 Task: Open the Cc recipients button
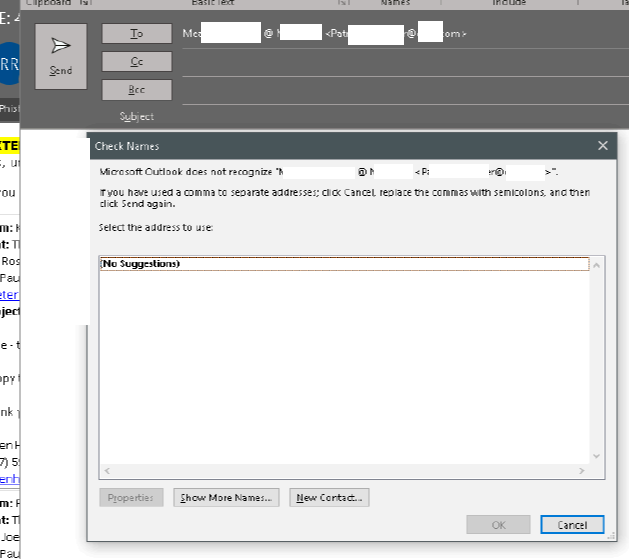137,61
